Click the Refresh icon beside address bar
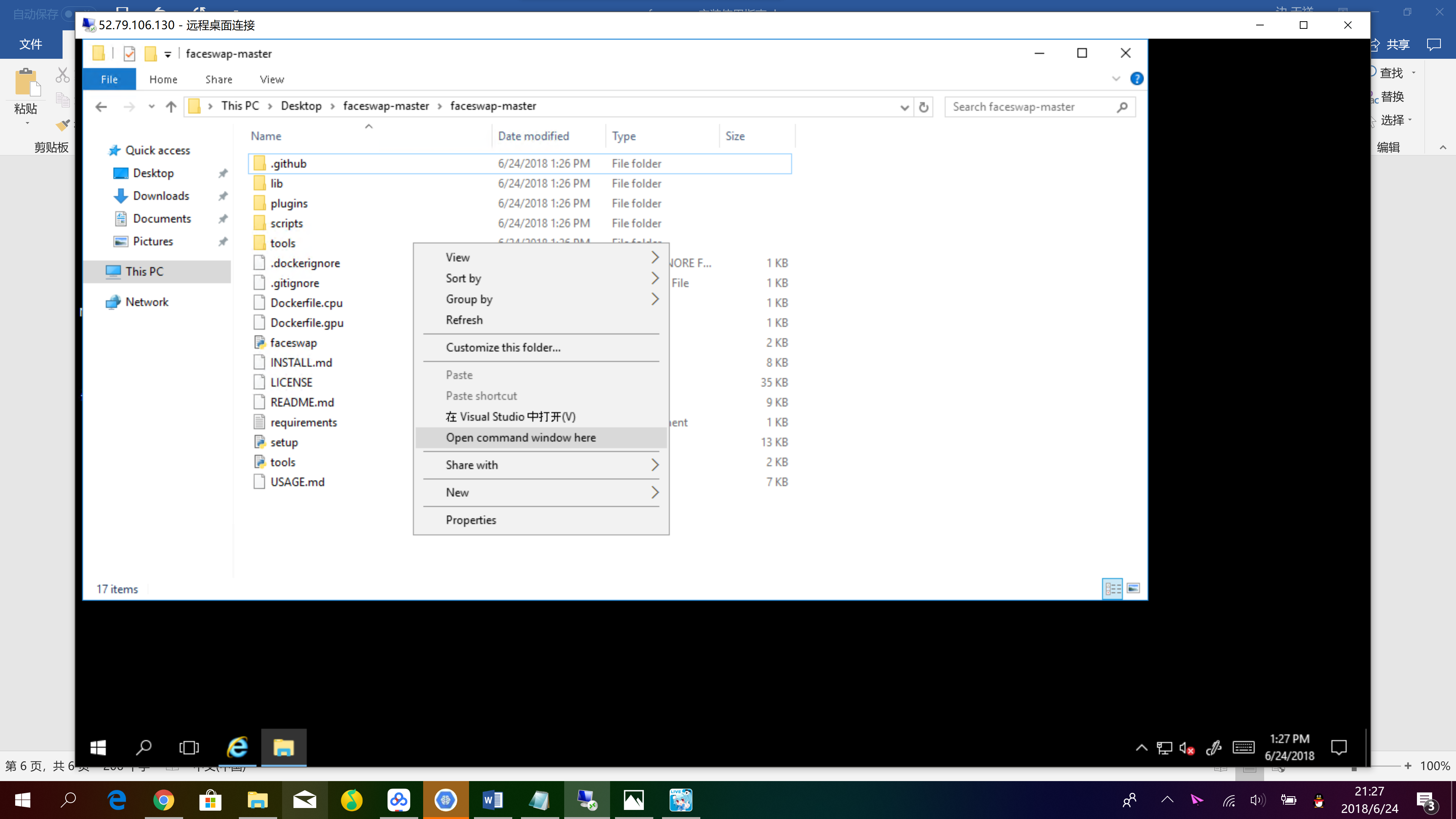 [x=924, y=107]
